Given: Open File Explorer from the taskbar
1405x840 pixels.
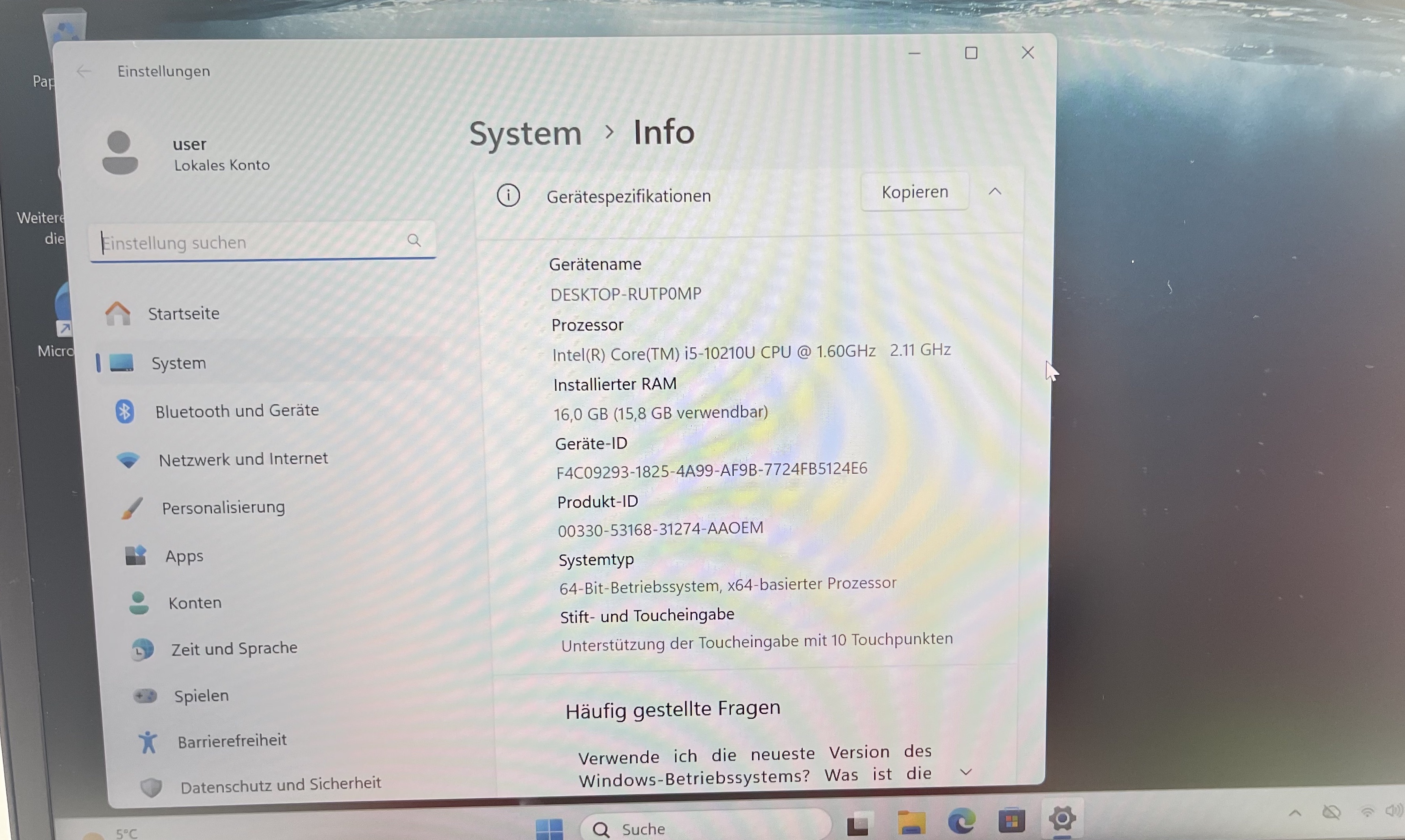Looking at the screenshot, I should 911,822.
